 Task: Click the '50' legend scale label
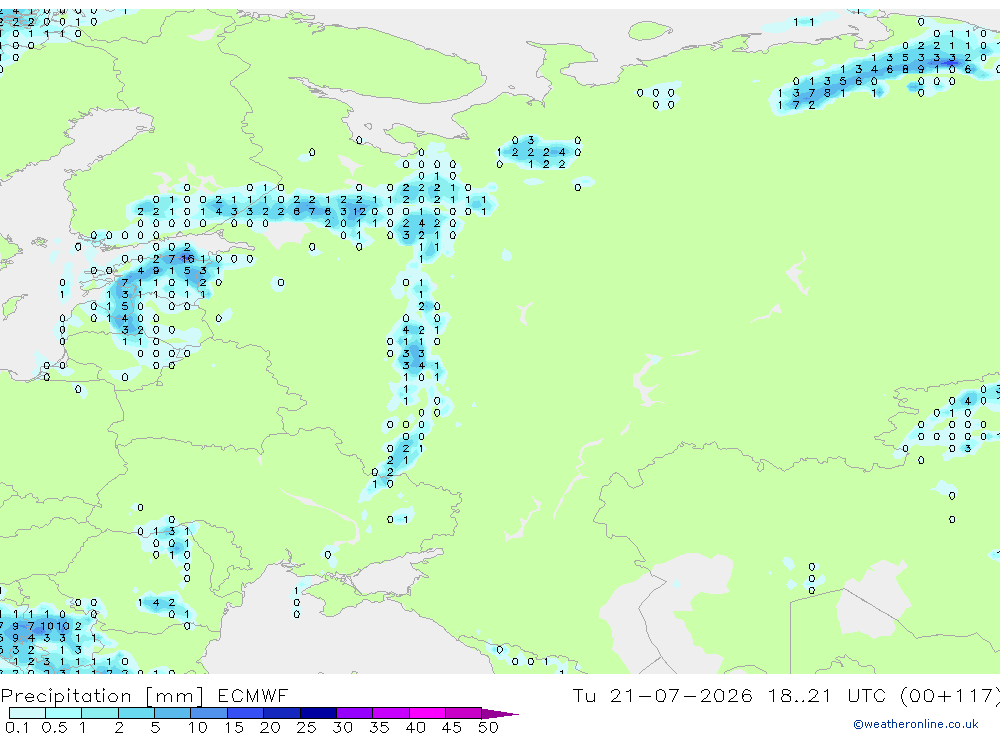pyautogui.click(x=488, y=727)
